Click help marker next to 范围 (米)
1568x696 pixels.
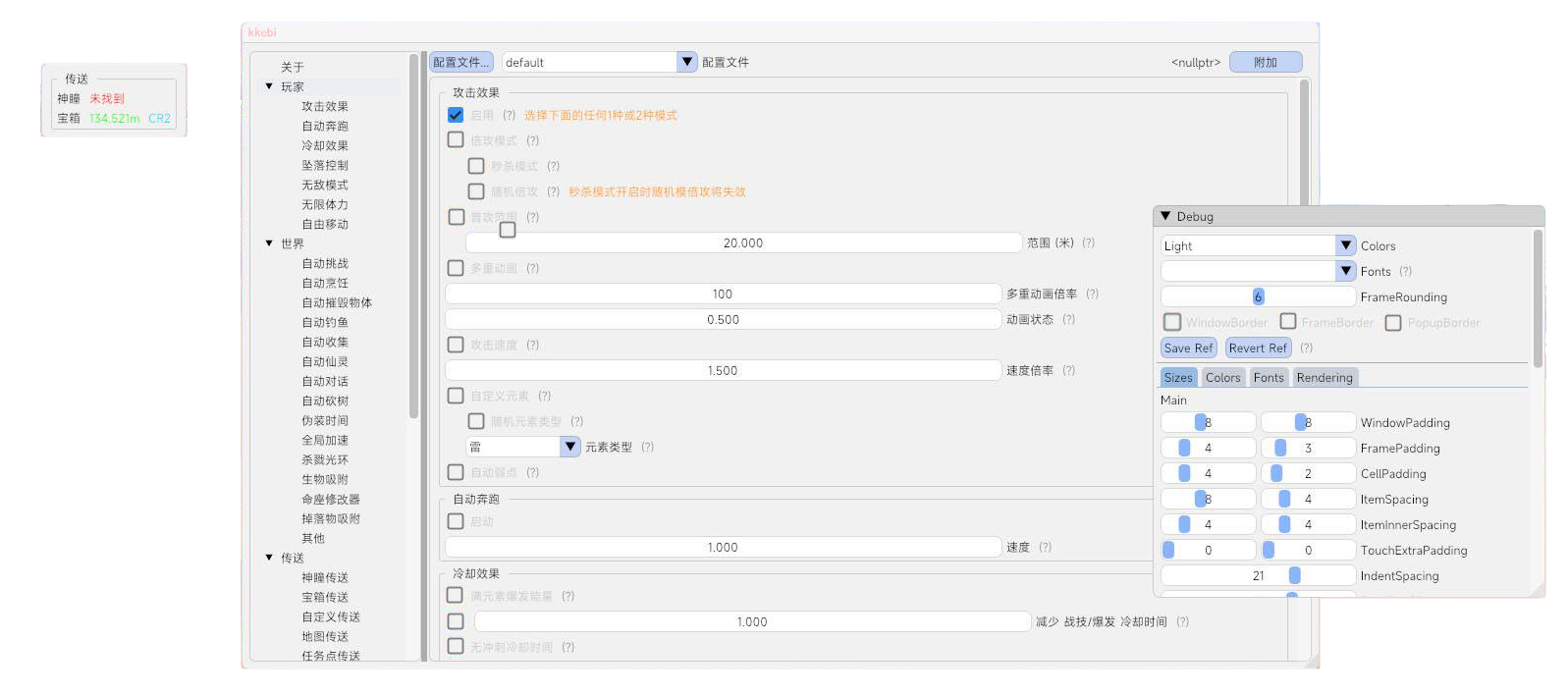point(1088,242)
